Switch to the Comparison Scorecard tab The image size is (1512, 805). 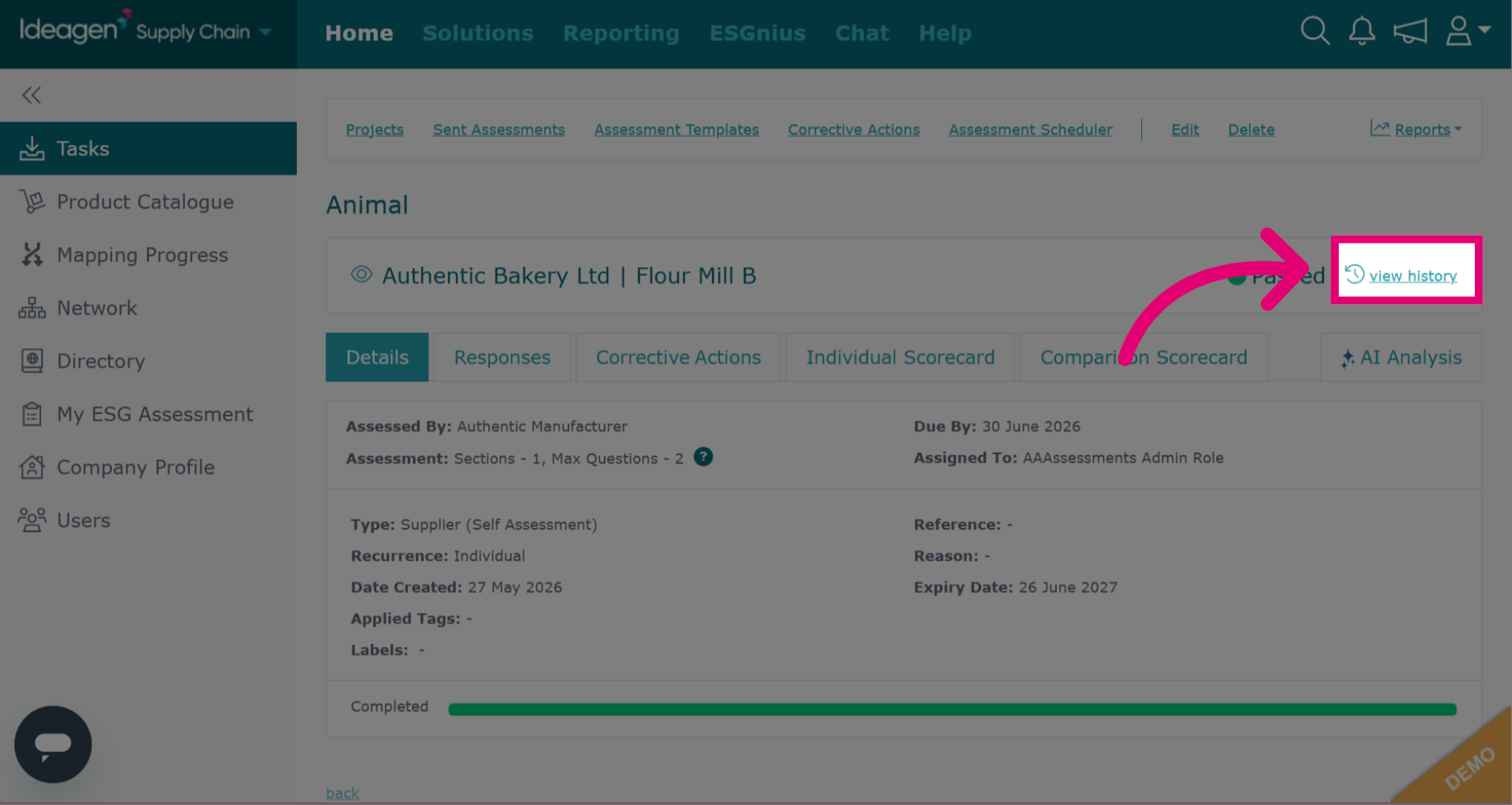click(x=1143, y=358)
